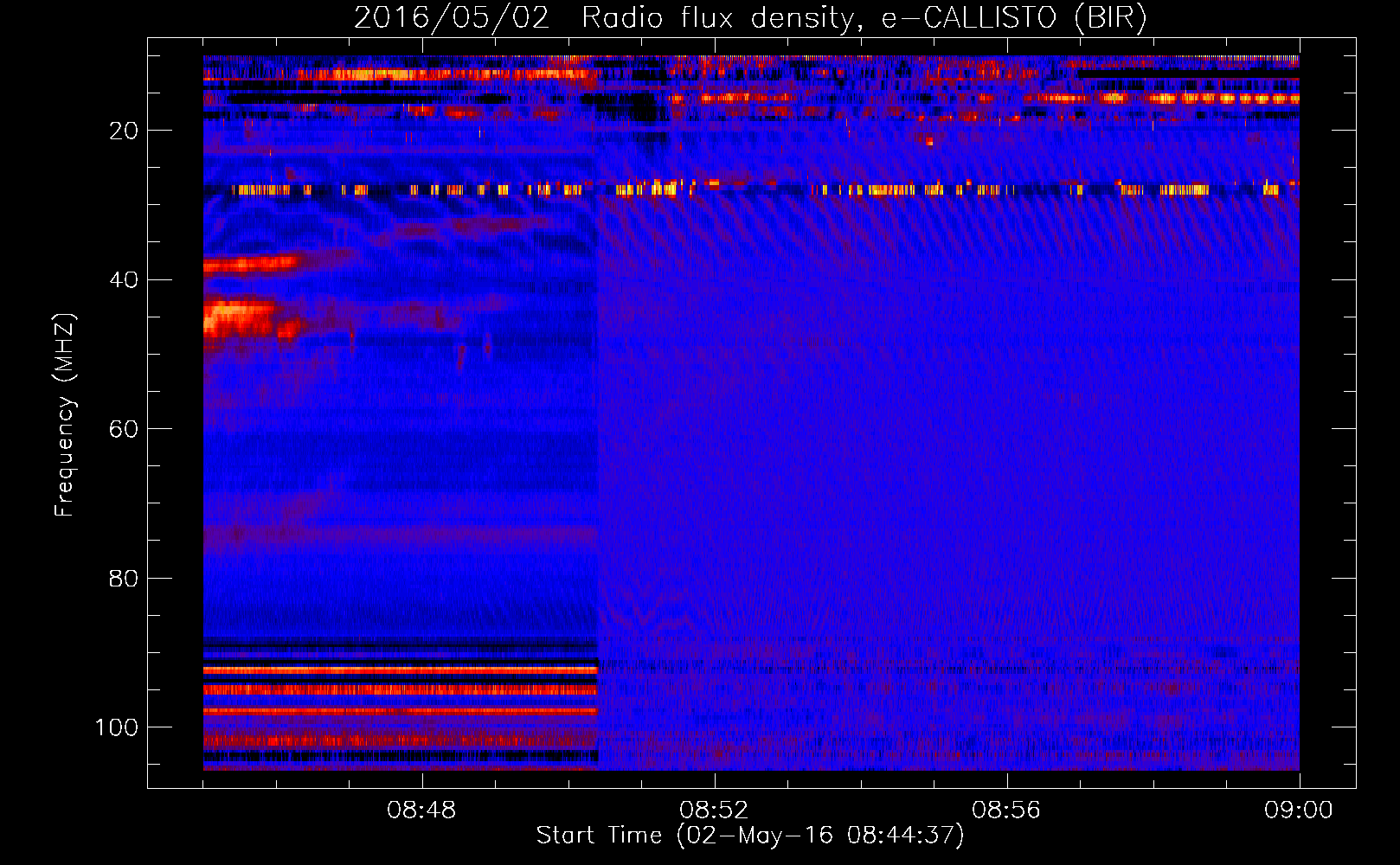Click the yellow dashed interference line near 28 MHz
The width and height of the screenshot is (1400, 865).
click(751, 189)
